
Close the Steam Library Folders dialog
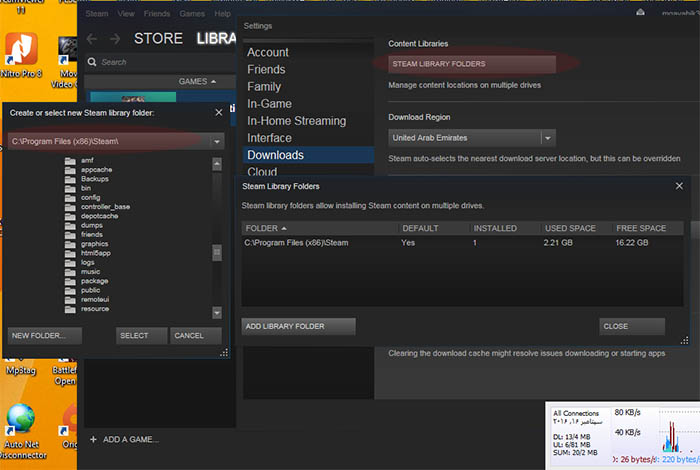679,186
